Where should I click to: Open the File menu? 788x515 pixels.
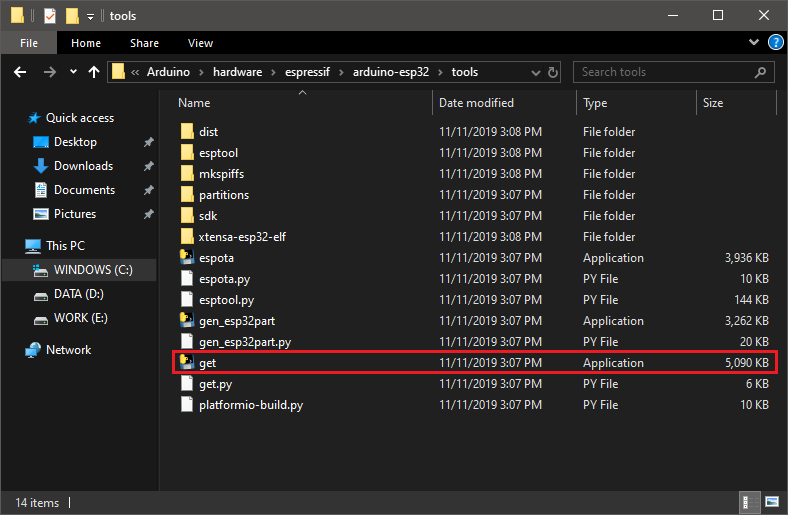pyautogui.click(x=29, y=43)
